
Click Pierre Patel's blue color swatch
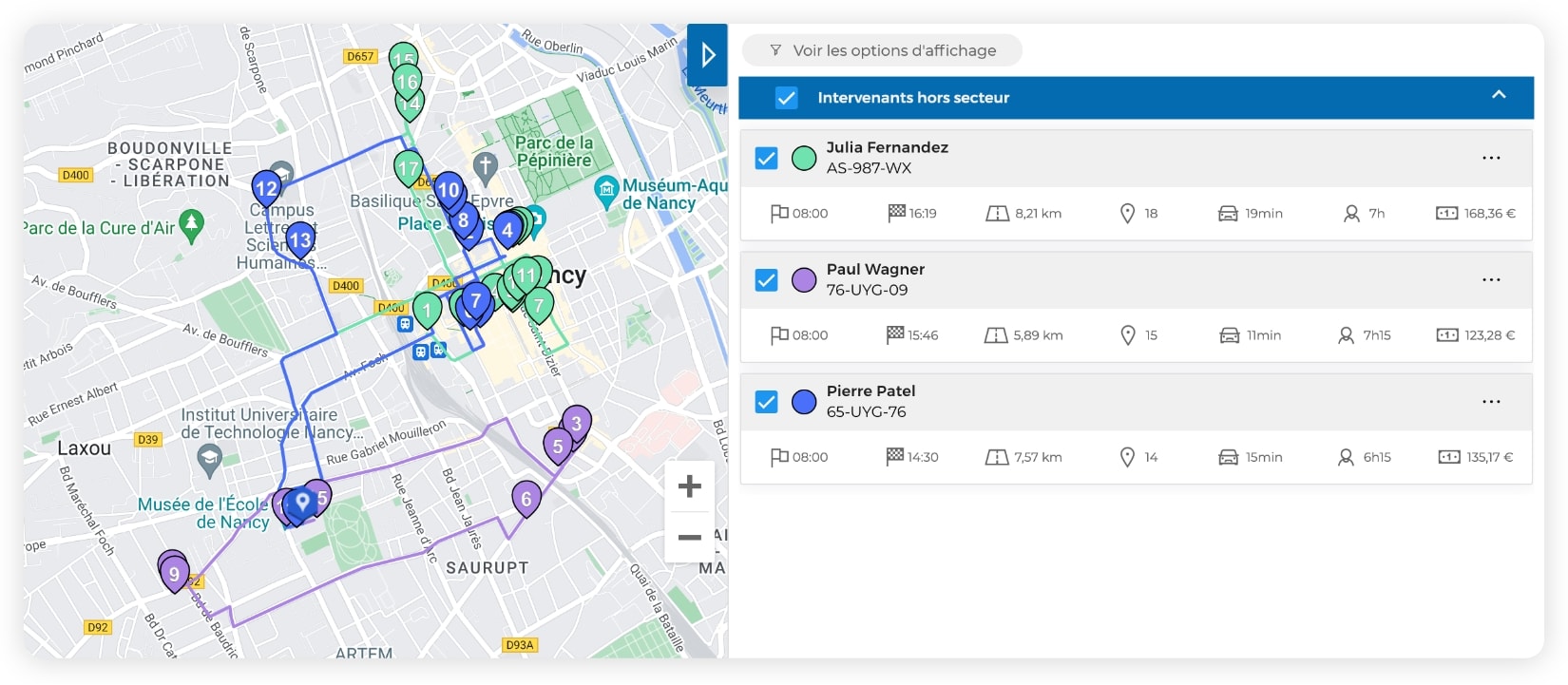coord(804,402)
